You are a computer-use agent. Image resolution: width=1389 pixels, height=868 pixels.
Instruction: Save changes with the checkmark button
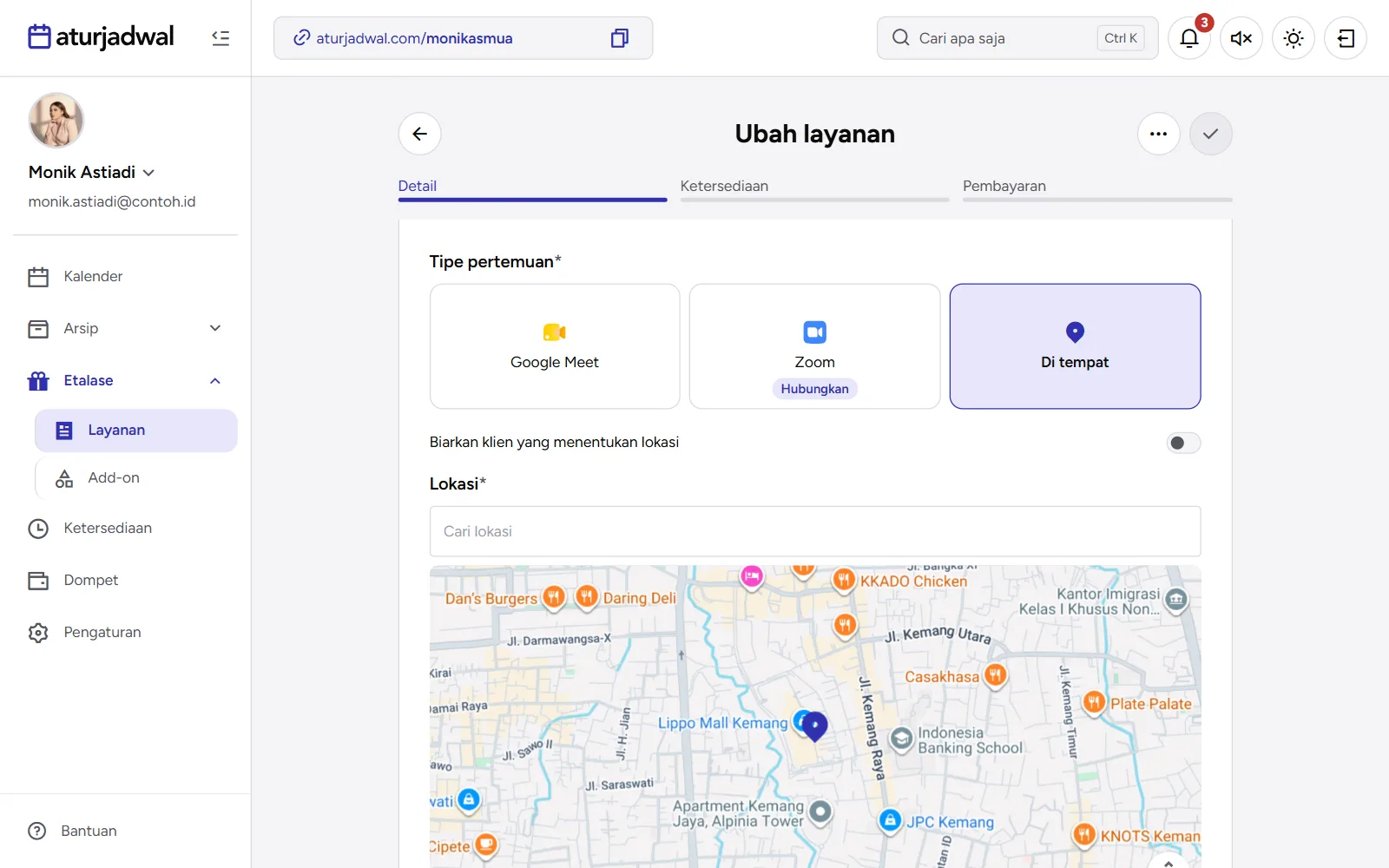pyautogui.click(x=1211, y=134)
